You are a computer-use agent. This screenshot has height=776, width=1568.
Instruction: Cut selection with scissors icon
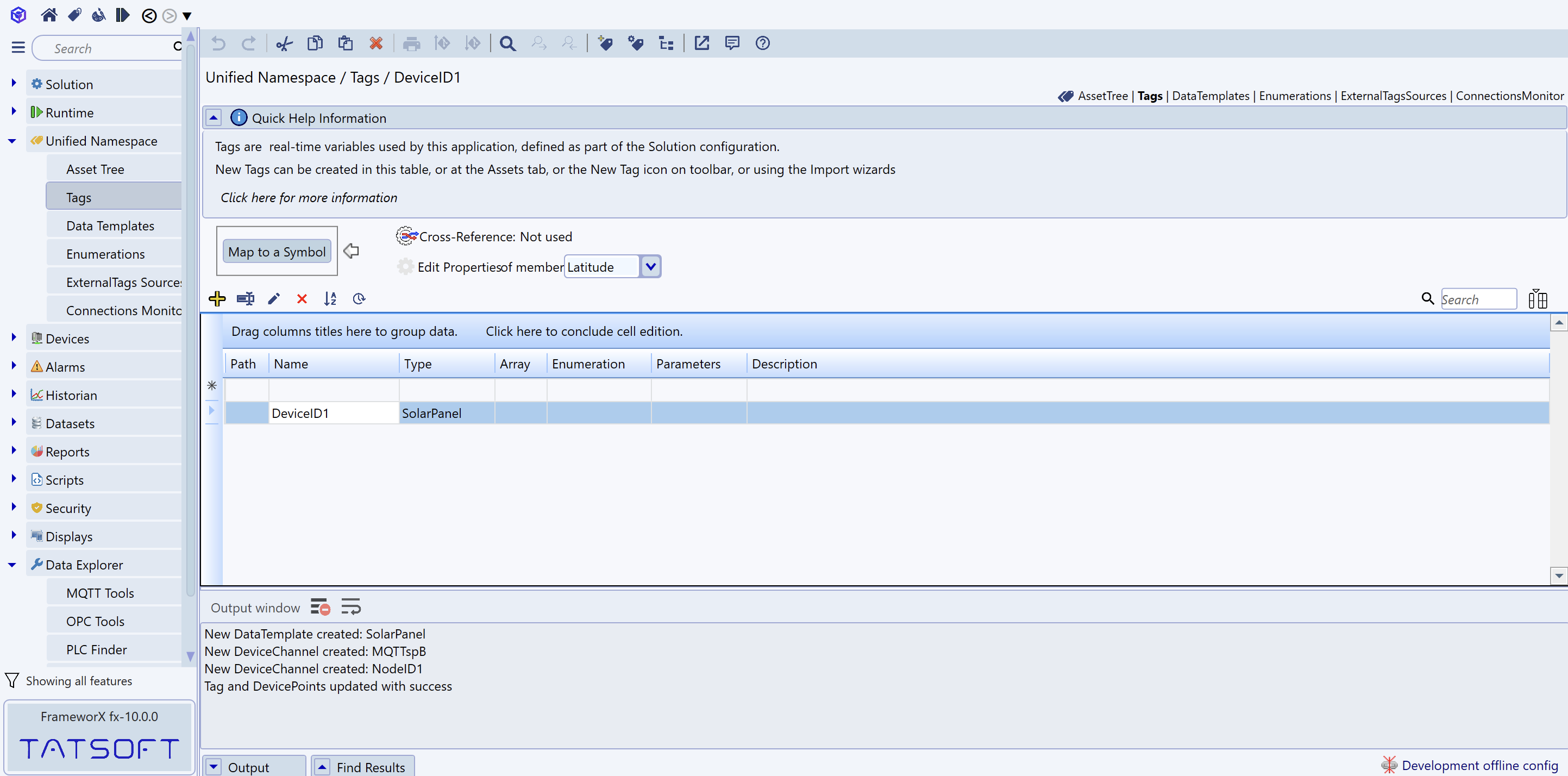tap(284, 43)
